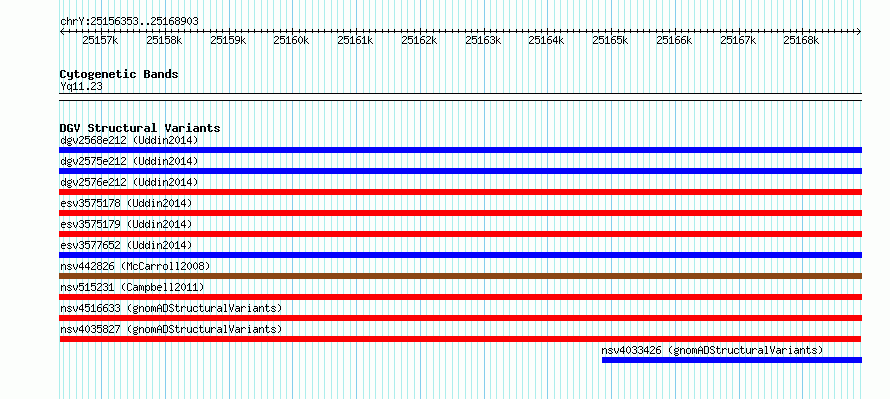Click the esv3575178 (Uddin2014) label
The image size is (890, 399).
pos(126,203)
